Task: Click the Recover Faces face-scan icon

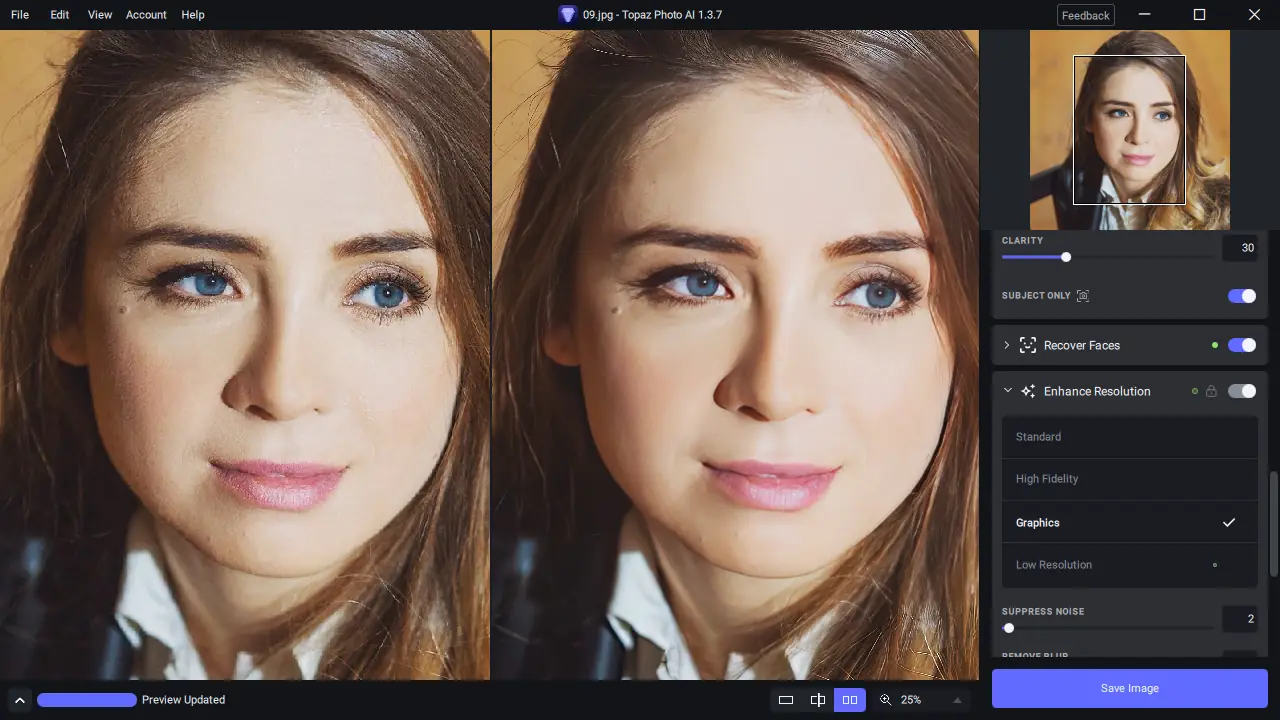Action: (x=1027, y=345)
